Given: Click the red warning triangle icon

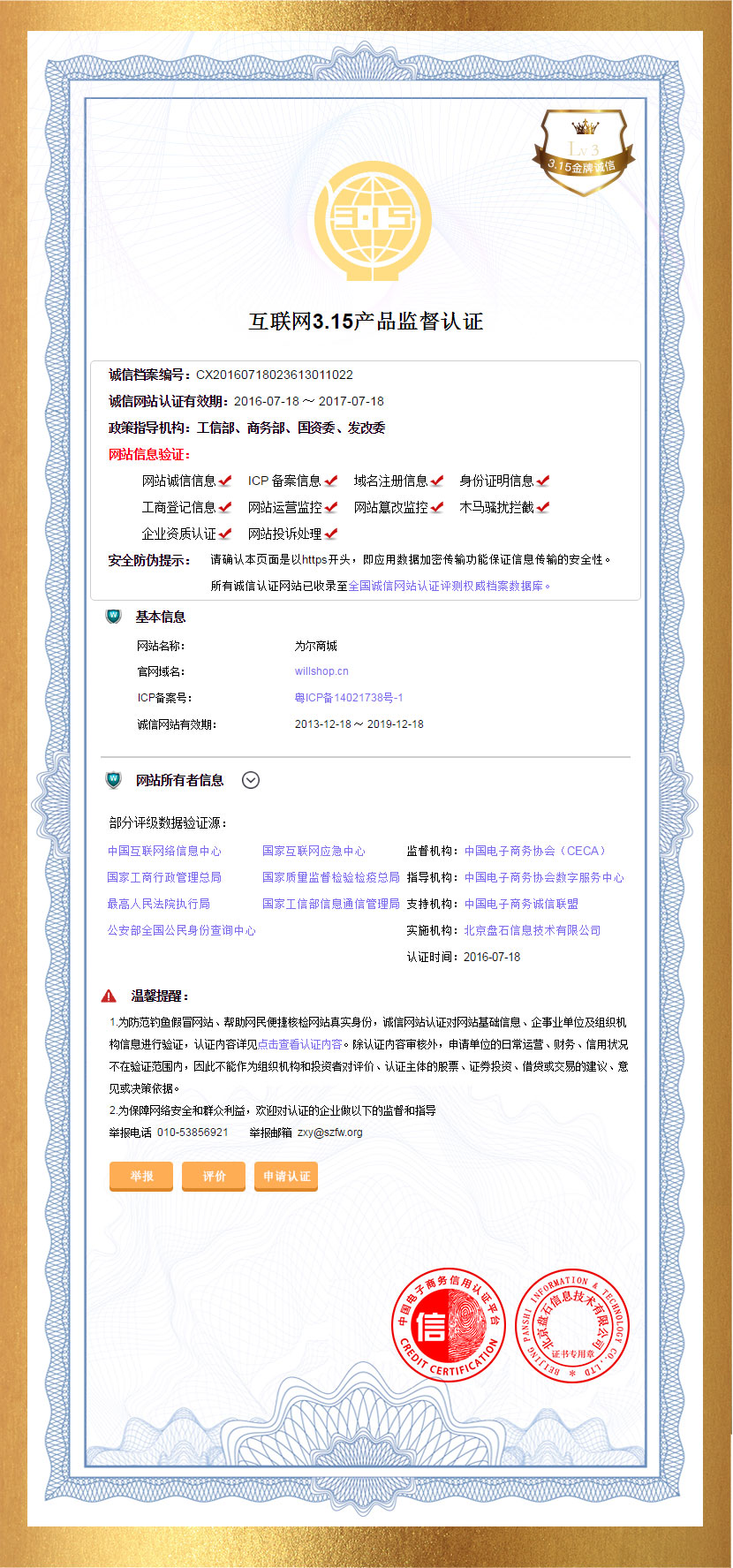Looking at the screenshot, I should click(x=109, y=996).
